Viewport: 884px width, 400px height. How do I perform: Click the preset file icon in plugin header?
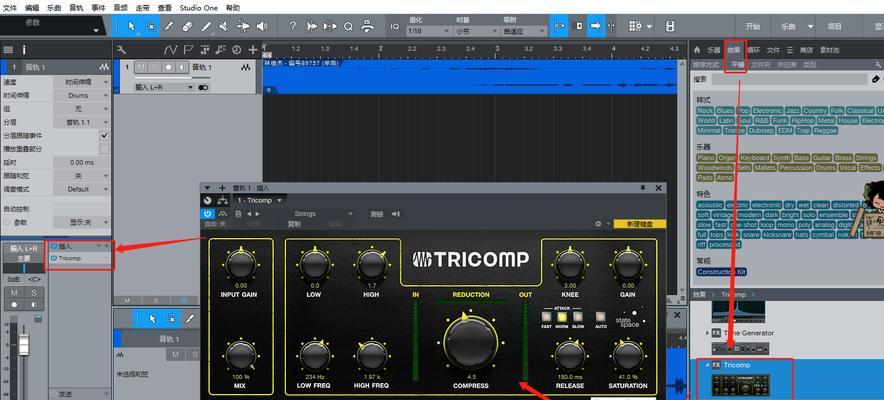pyautogui.click(x=238, y=214)
